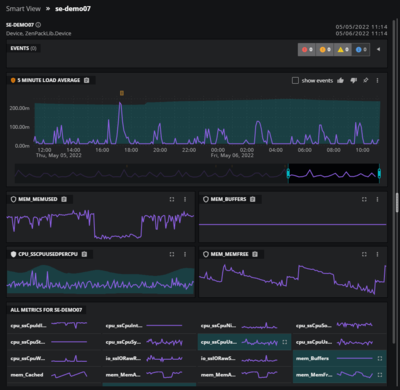The image size is (400, 390).
Task: Expand the MEM_MEMFREE chart to full size
Action: [364, 254]
